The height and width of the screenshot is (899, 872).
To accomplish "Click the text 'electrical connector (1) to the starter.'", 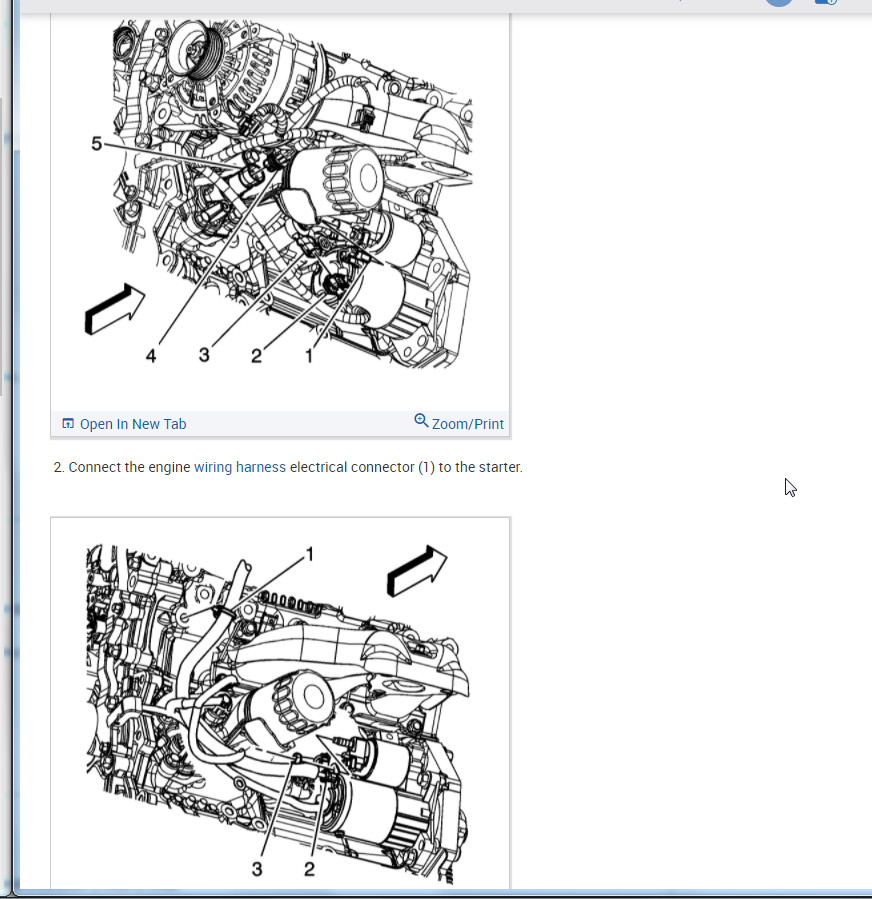I will point(406,467).
